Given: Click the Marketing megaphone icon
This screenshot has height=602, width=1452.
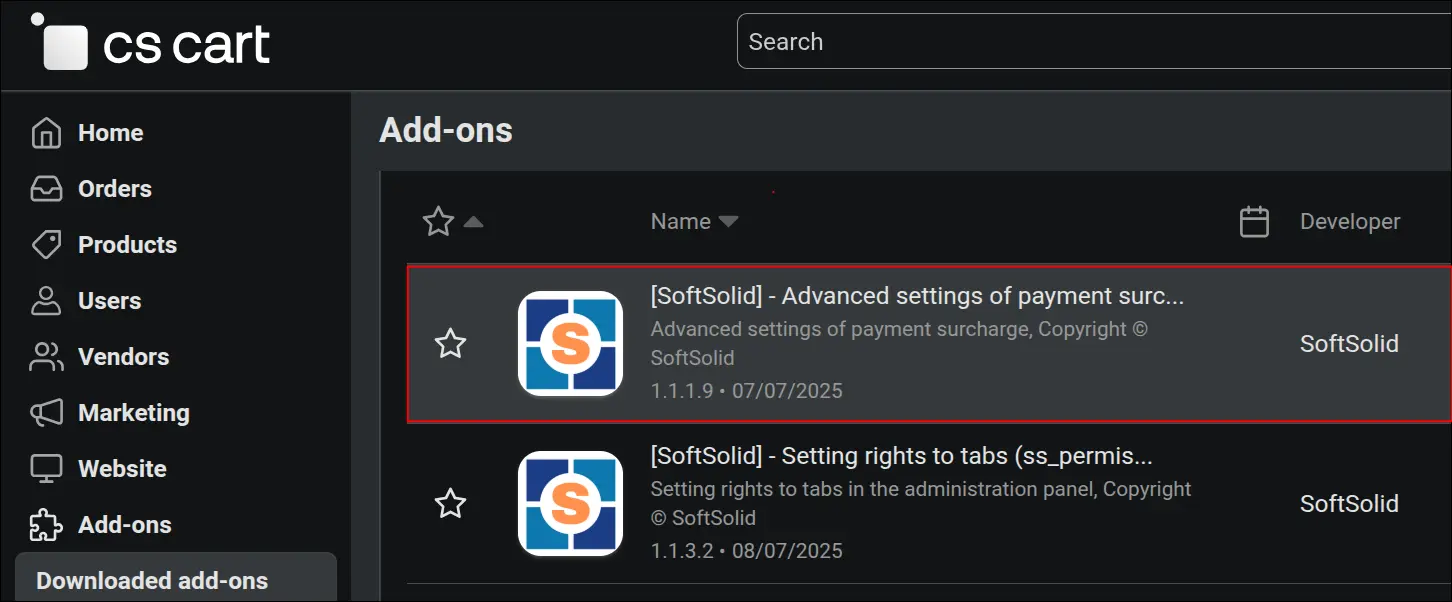Looking at the screenshot, I should pyautogui.click(x=46, y=413).
